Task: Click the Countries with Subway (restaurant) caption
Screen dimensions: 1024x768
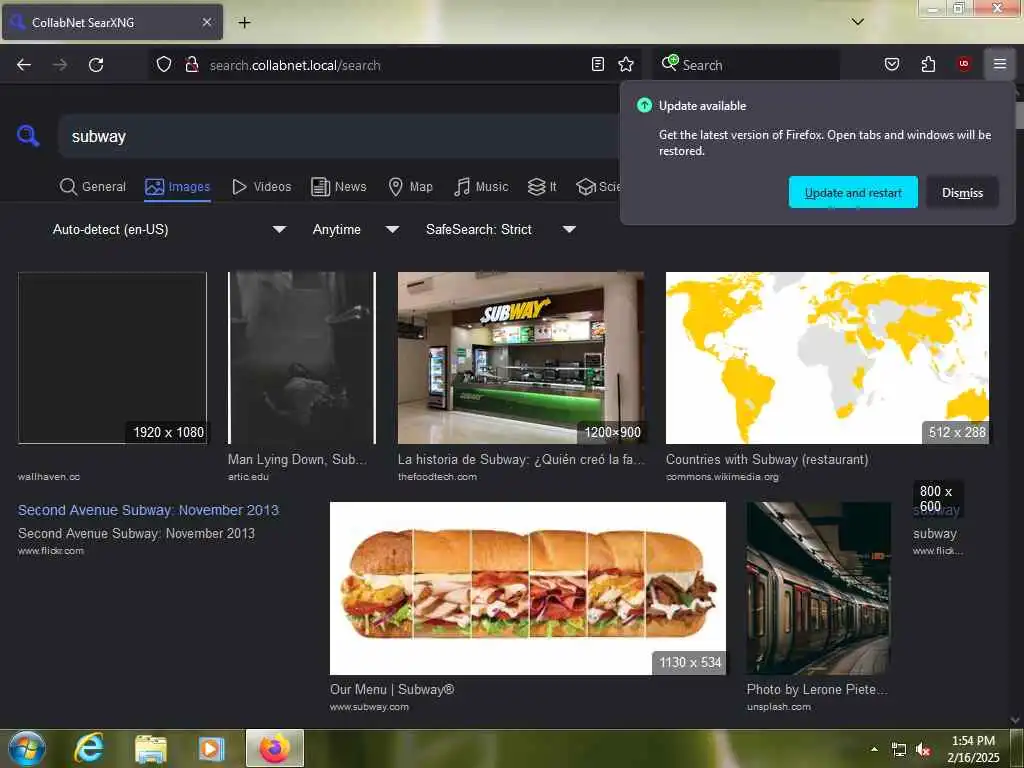Action: coord(767,460)
